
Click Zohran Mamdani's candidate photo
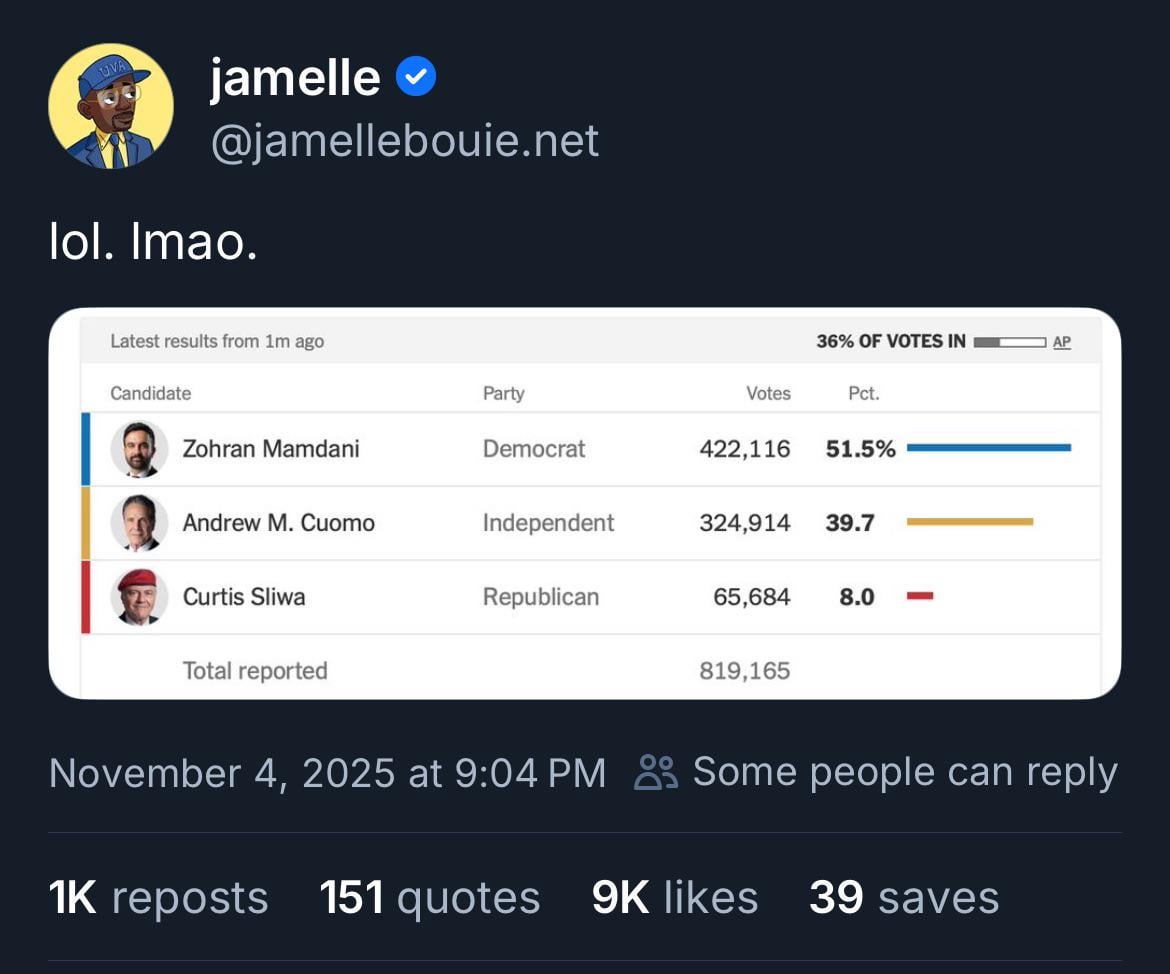pyautogui.click(x=139, y=449)
